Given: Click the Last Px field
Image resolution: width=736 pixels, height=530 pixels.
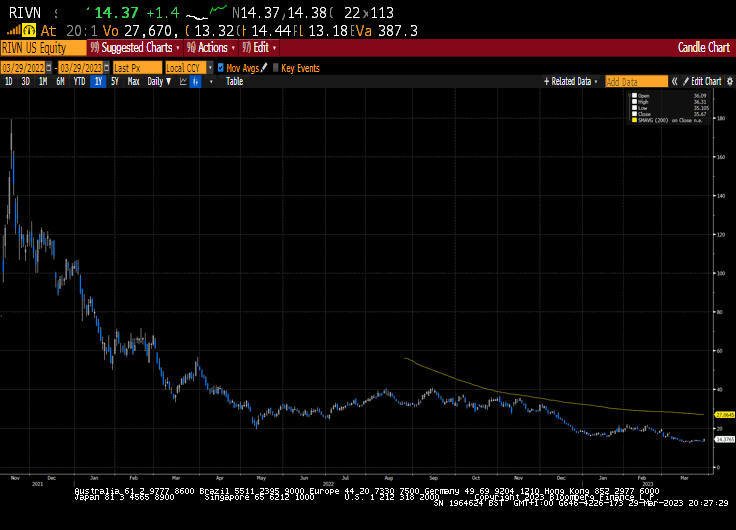Looking at the screenshot, I should click(x=137, y=68).
